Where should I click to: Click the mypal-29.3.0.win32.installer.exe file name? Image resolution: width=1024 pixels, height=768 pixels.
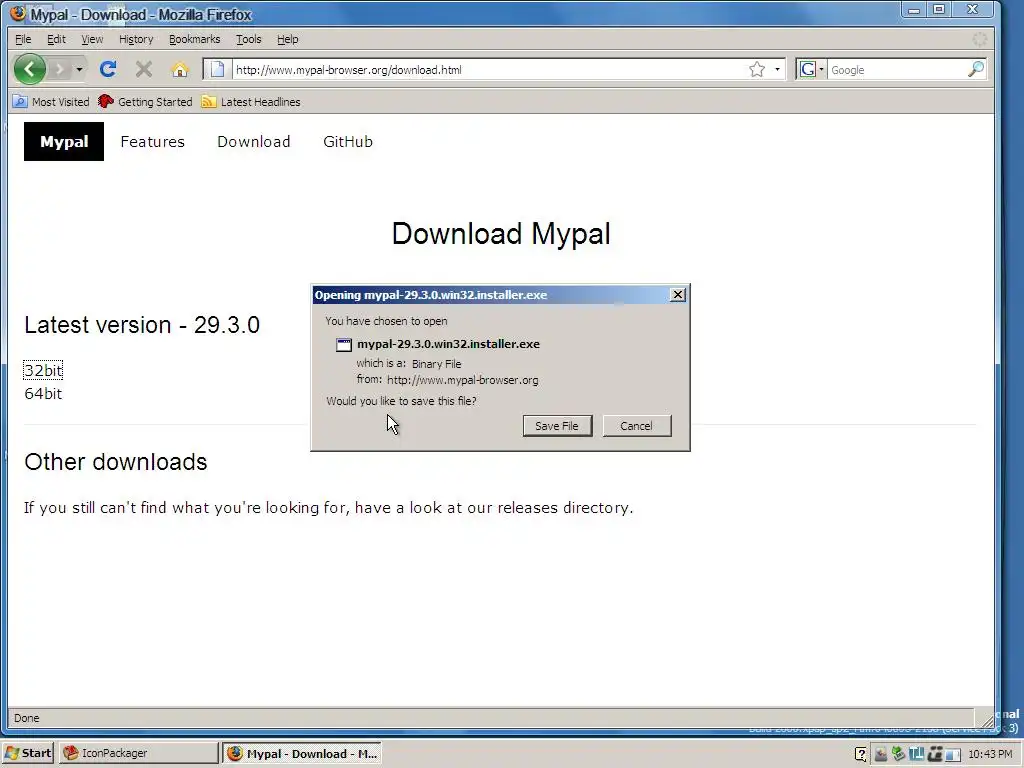[x=448, y=344]
